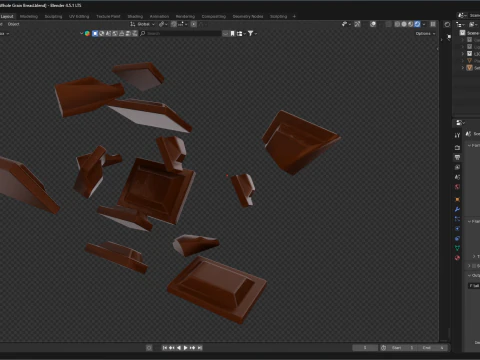Open the Tool properties tab
This screenshot has height=360, width=480.
(457, 135)
